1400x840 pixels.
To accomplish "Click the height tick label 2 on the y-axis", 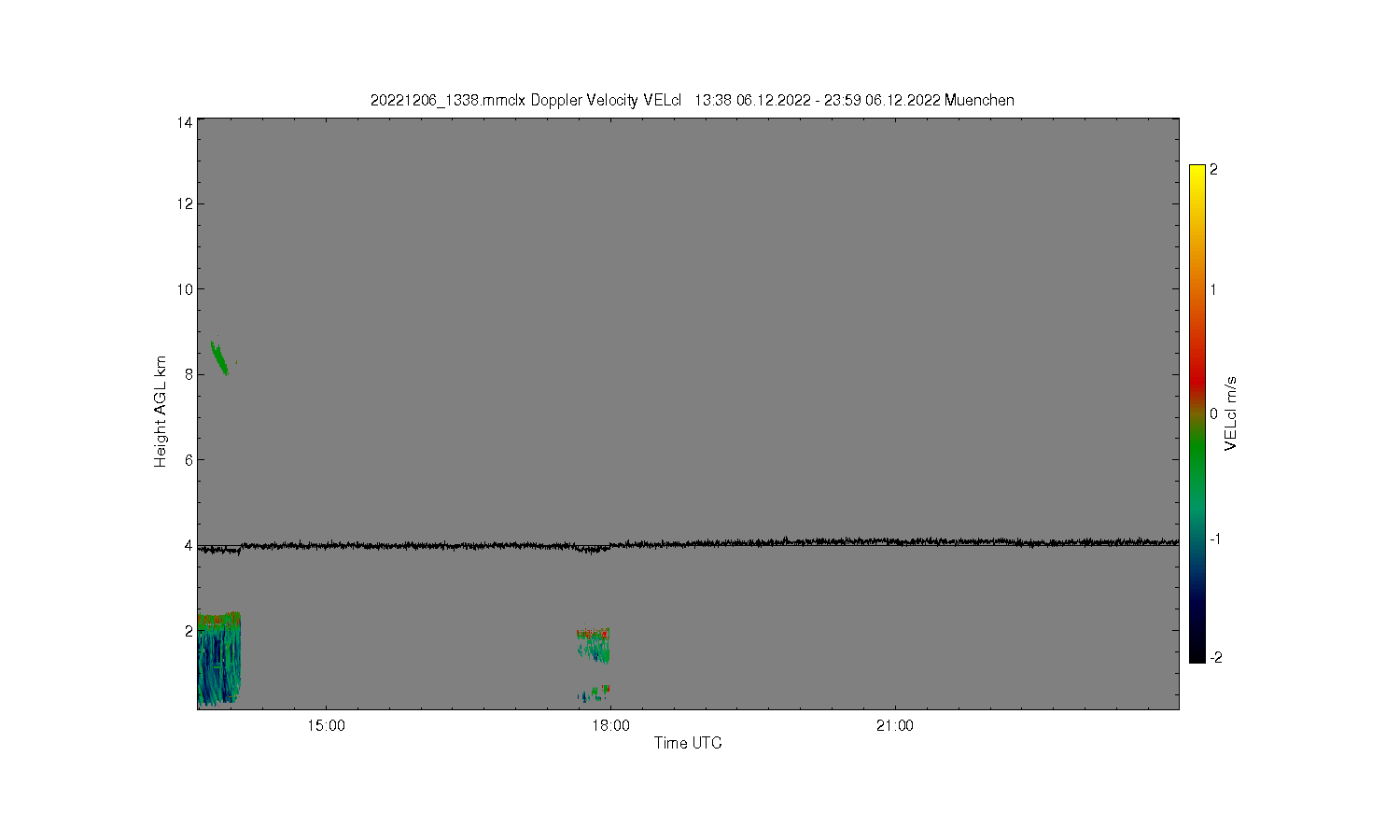I will tap(189, 631).
